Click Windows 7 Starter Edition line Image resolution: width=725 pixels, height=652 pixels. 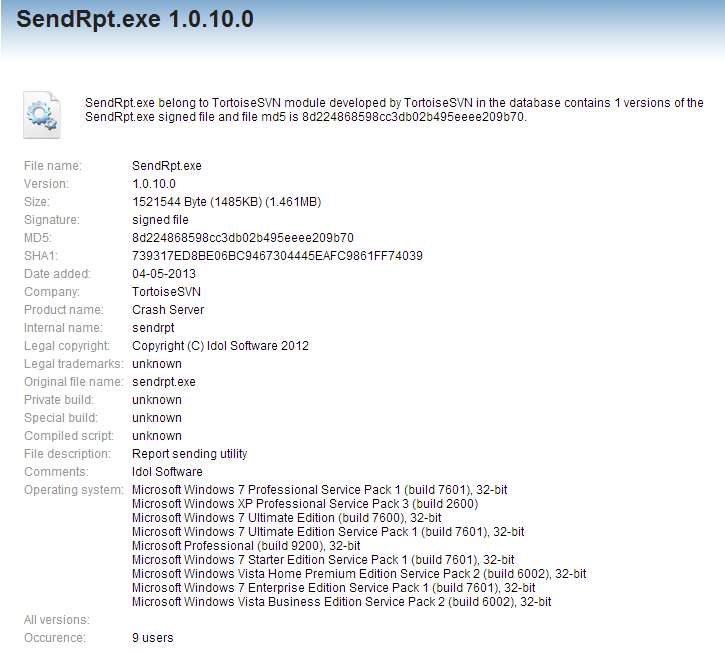(323, 560)
